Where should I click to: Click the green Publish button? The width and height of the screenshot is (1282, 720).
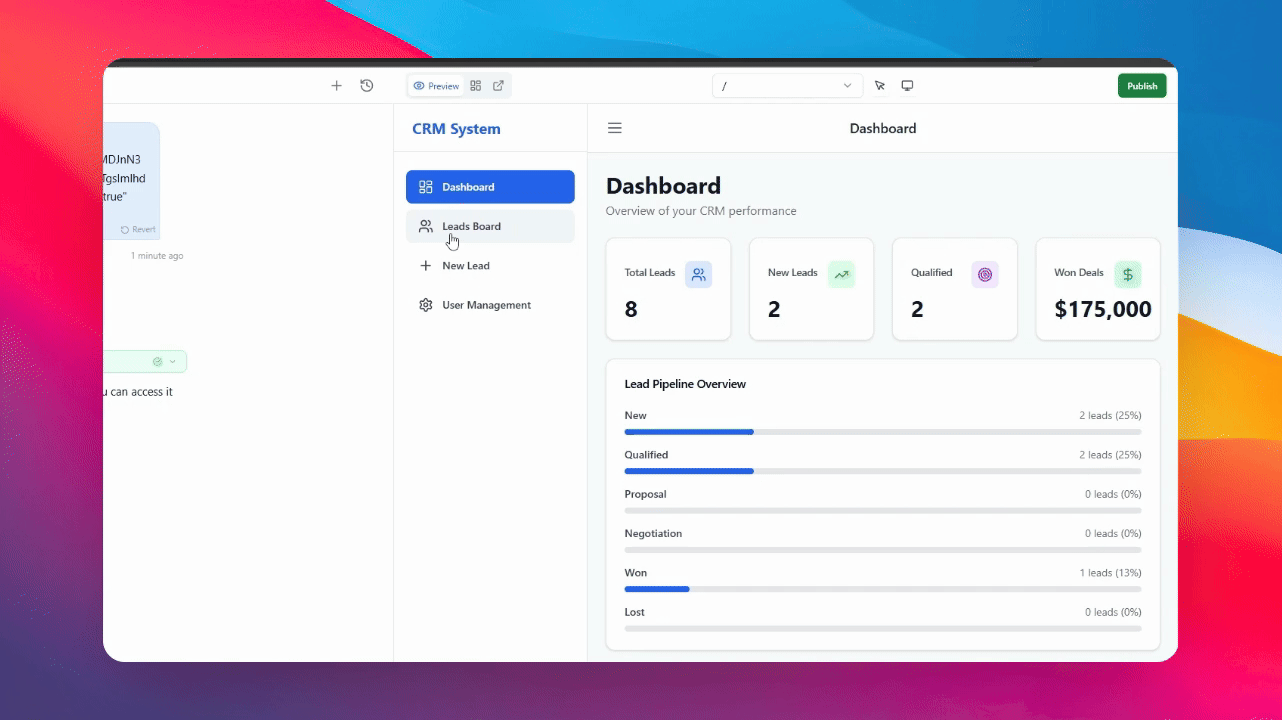pos(1142,86)
